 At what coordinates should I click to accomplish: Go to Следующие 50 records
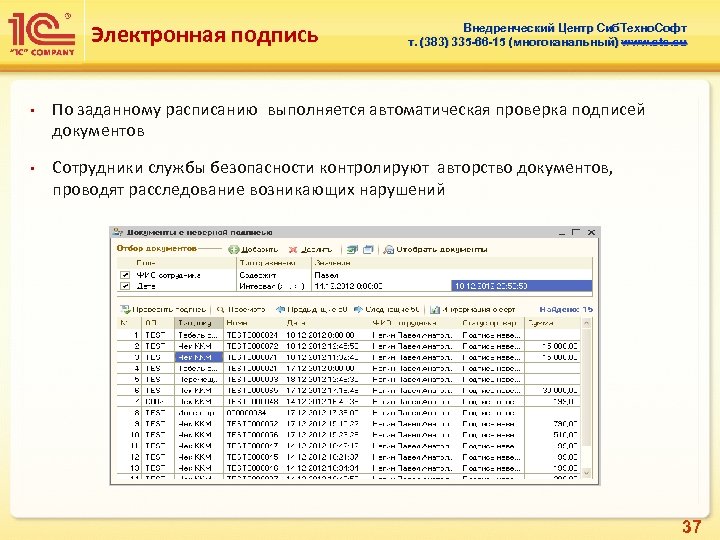[x=387, y=309]
